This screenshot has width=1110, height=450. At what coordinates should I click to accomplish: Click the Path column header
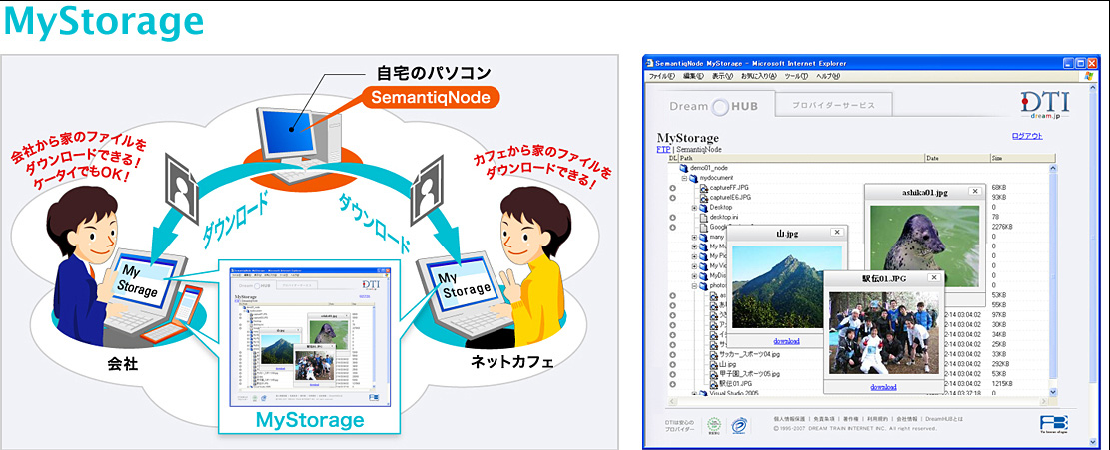click(801, 158)
